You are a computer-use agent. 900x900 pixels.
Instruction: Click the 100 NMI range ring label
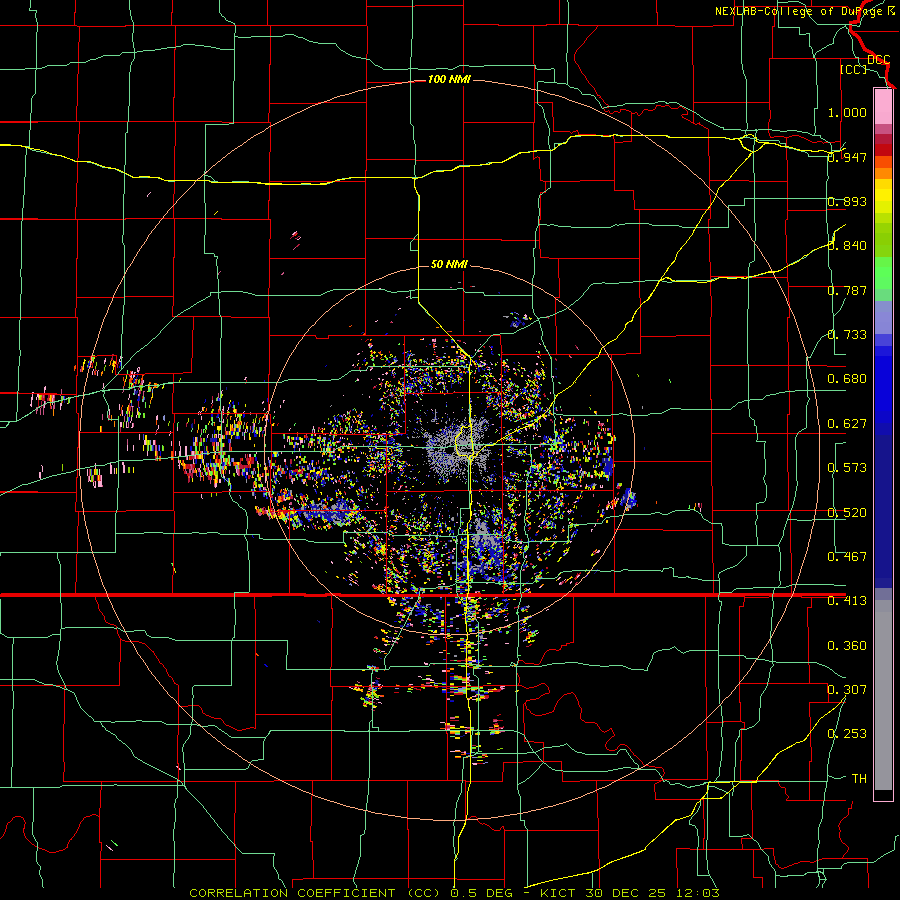(449, 79)
